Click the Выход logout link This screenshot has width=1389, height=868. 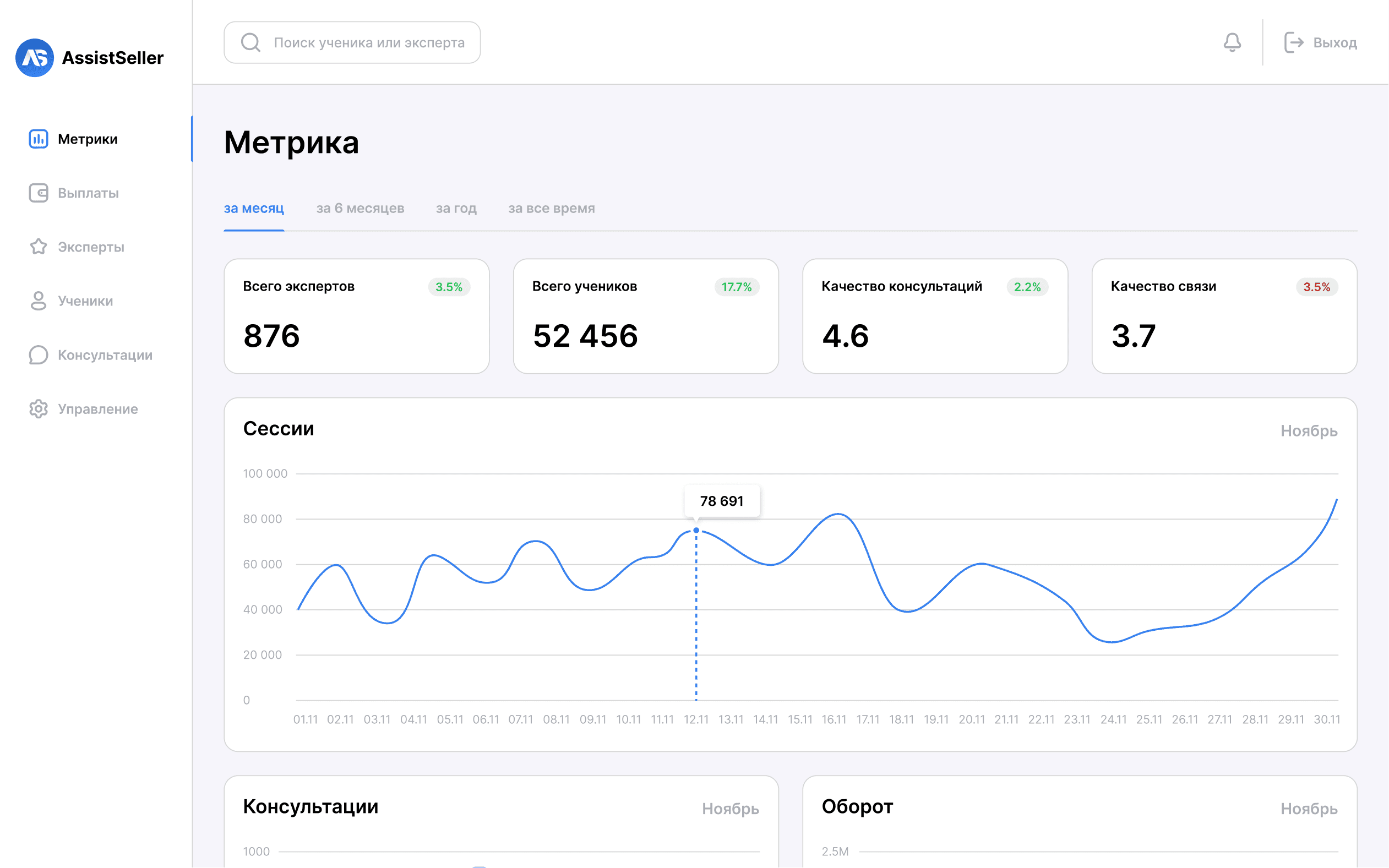[x=1320, y=42]
